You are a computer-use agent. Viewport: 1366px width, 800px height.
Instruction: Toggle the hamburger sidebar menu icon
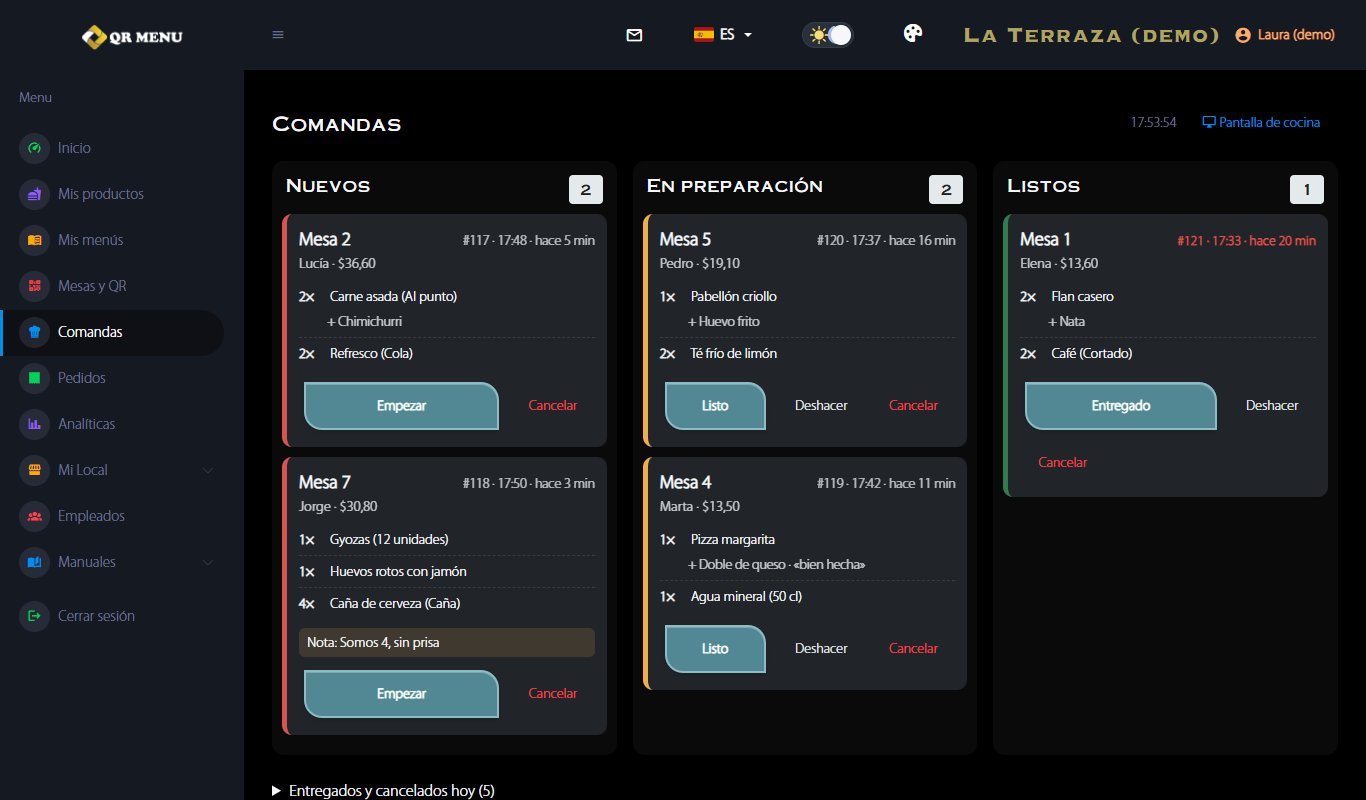point(278,35)
